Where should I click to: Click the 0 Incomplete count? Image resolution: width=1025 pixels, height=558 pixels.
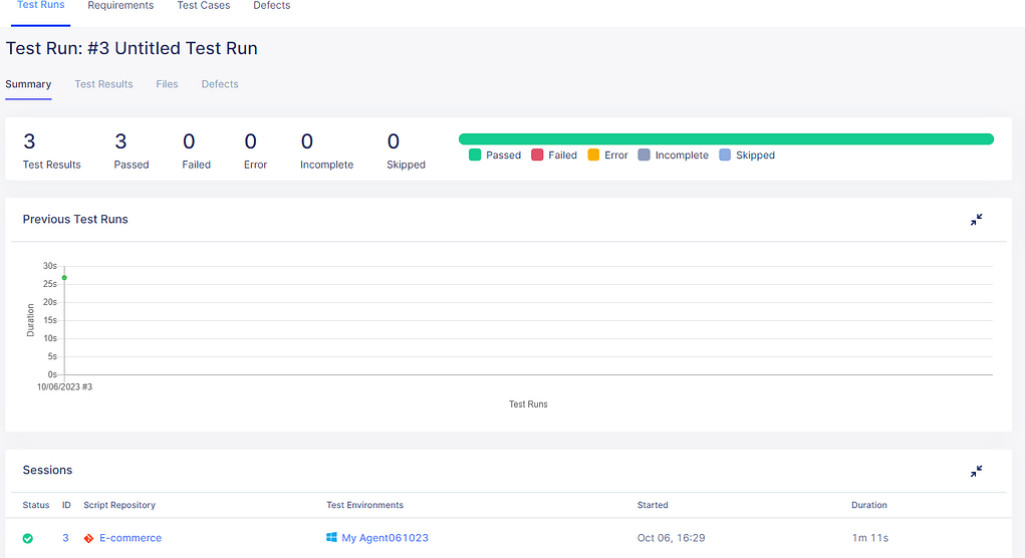(307, 141)
